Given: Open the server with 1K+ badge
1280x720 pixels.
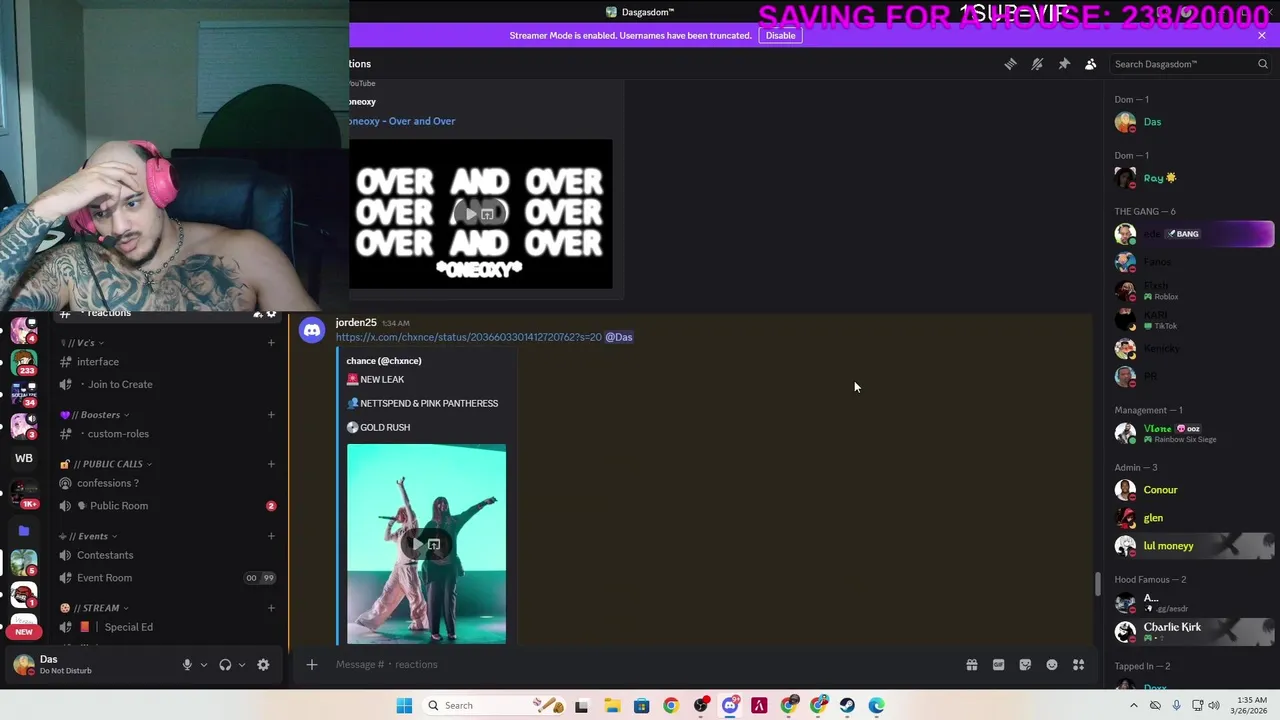Looking at the screenshot, I should (x=24, y=492).
